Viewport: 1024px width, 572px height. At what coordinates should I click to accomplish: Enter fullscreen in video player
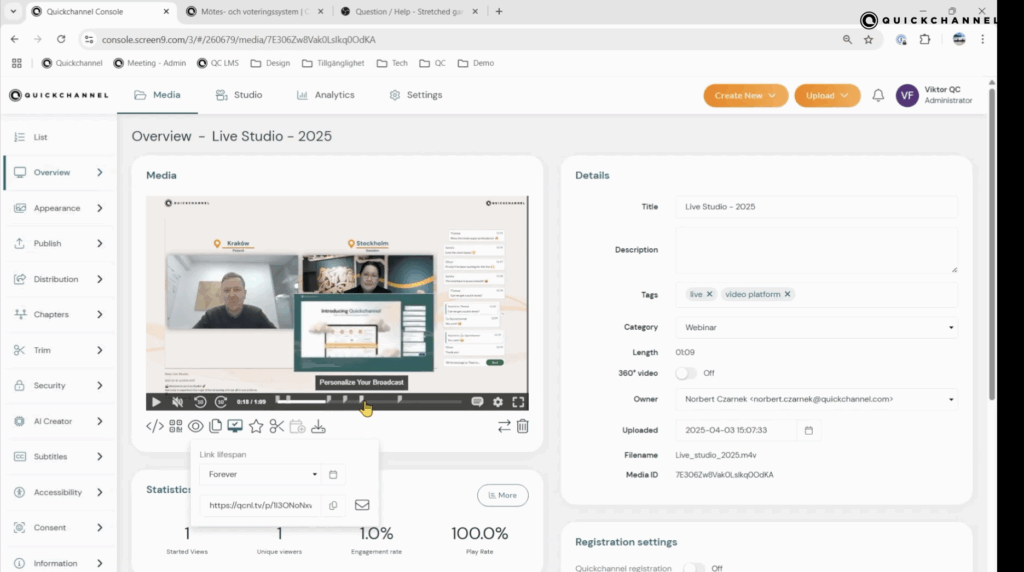[x=519, y=402]
